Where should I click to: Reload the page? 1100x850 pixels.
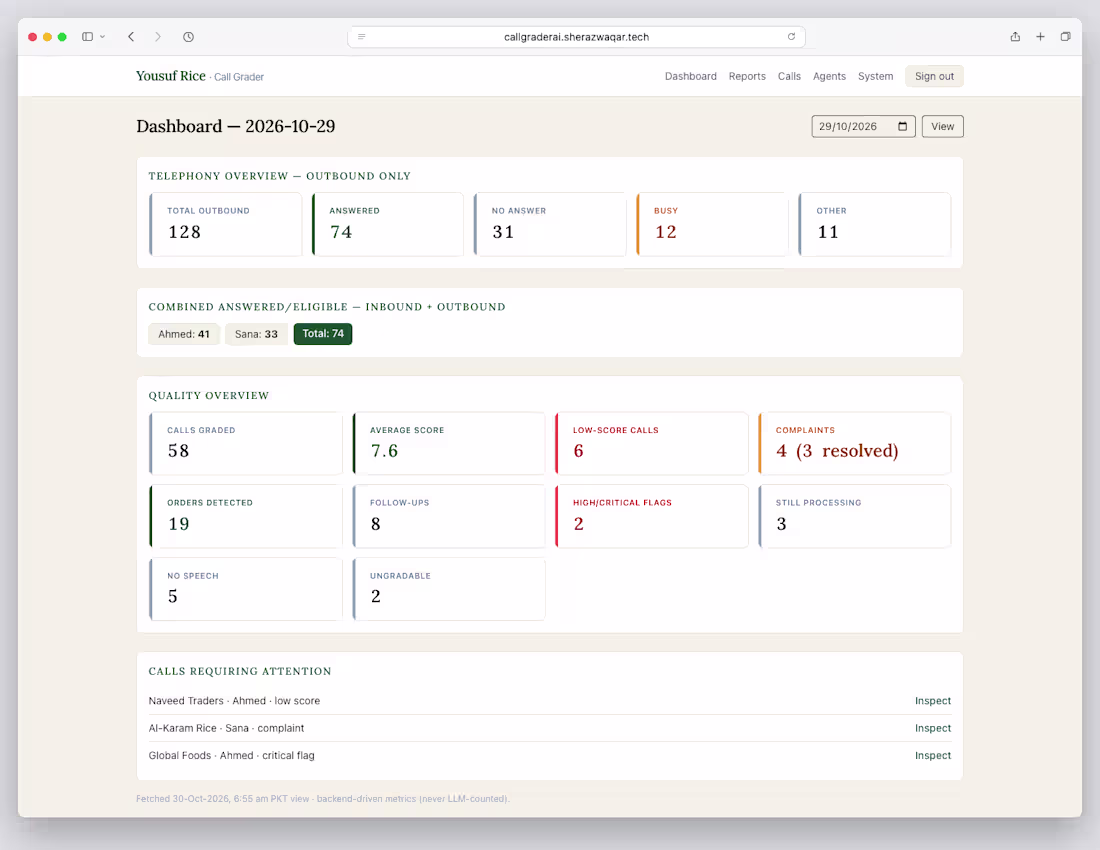[x=791, y=36]
